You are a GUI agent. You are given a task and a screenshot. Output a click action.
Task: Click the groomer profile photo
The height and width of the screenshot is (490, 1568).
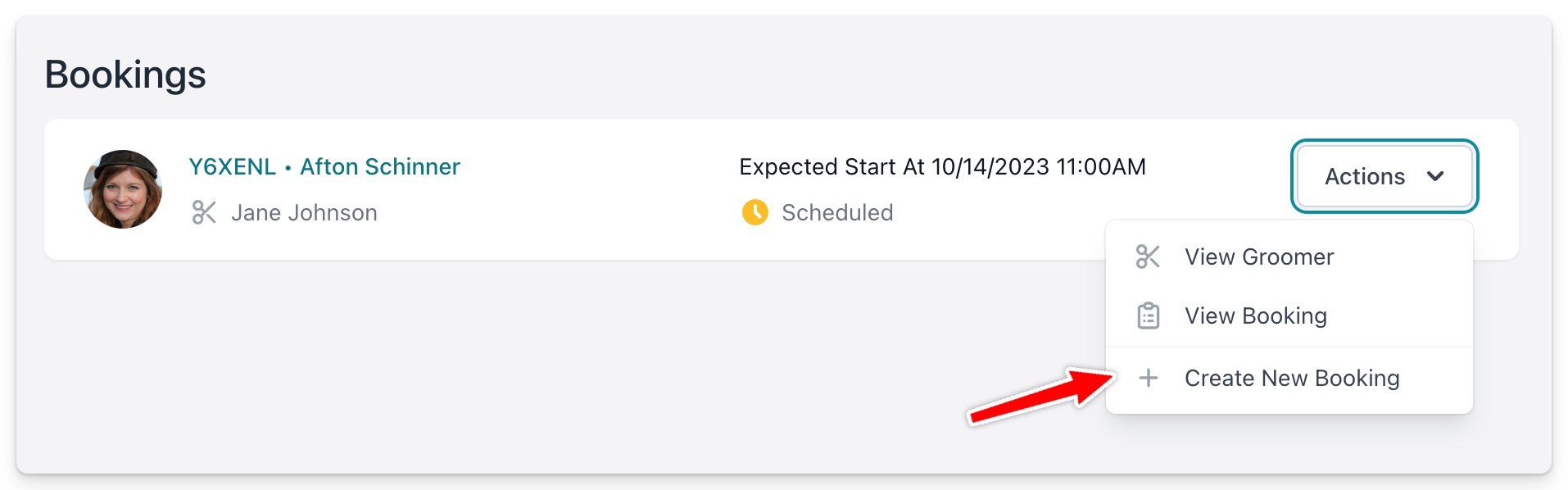[x=122, y=188]
